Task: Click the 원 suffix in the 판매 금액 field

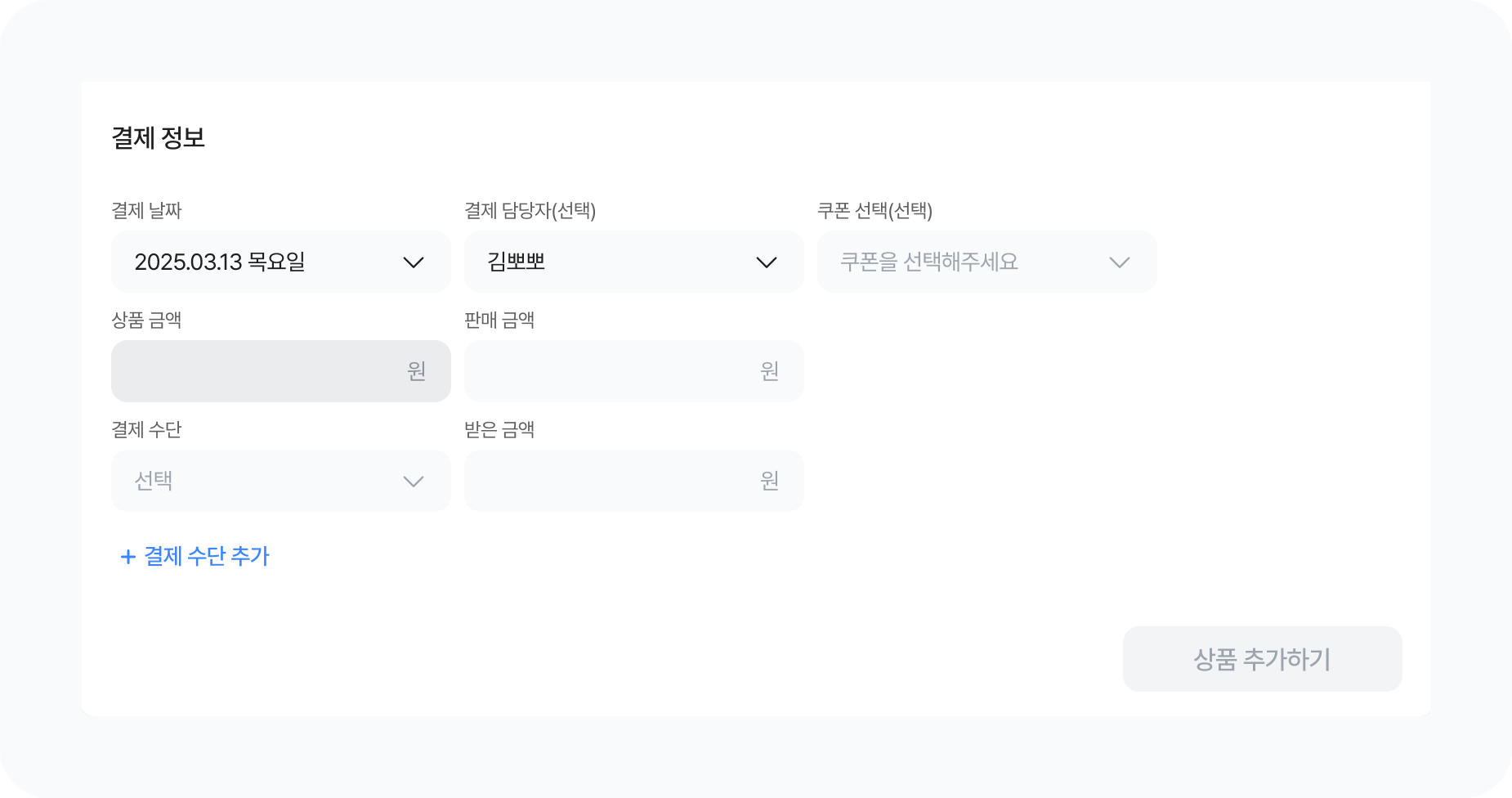Action: point(770,371)
